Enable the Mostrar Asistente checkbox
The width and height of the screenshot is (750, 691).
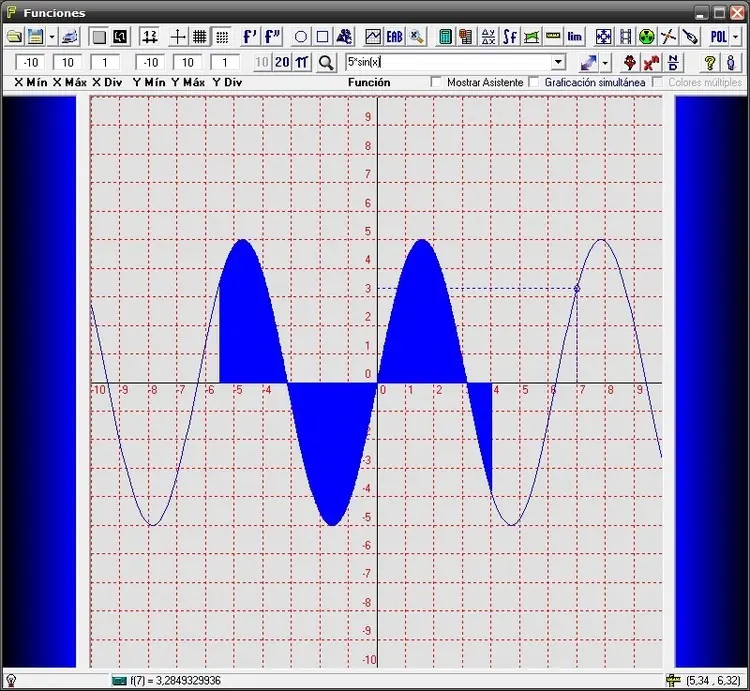(x=436, y=82)
